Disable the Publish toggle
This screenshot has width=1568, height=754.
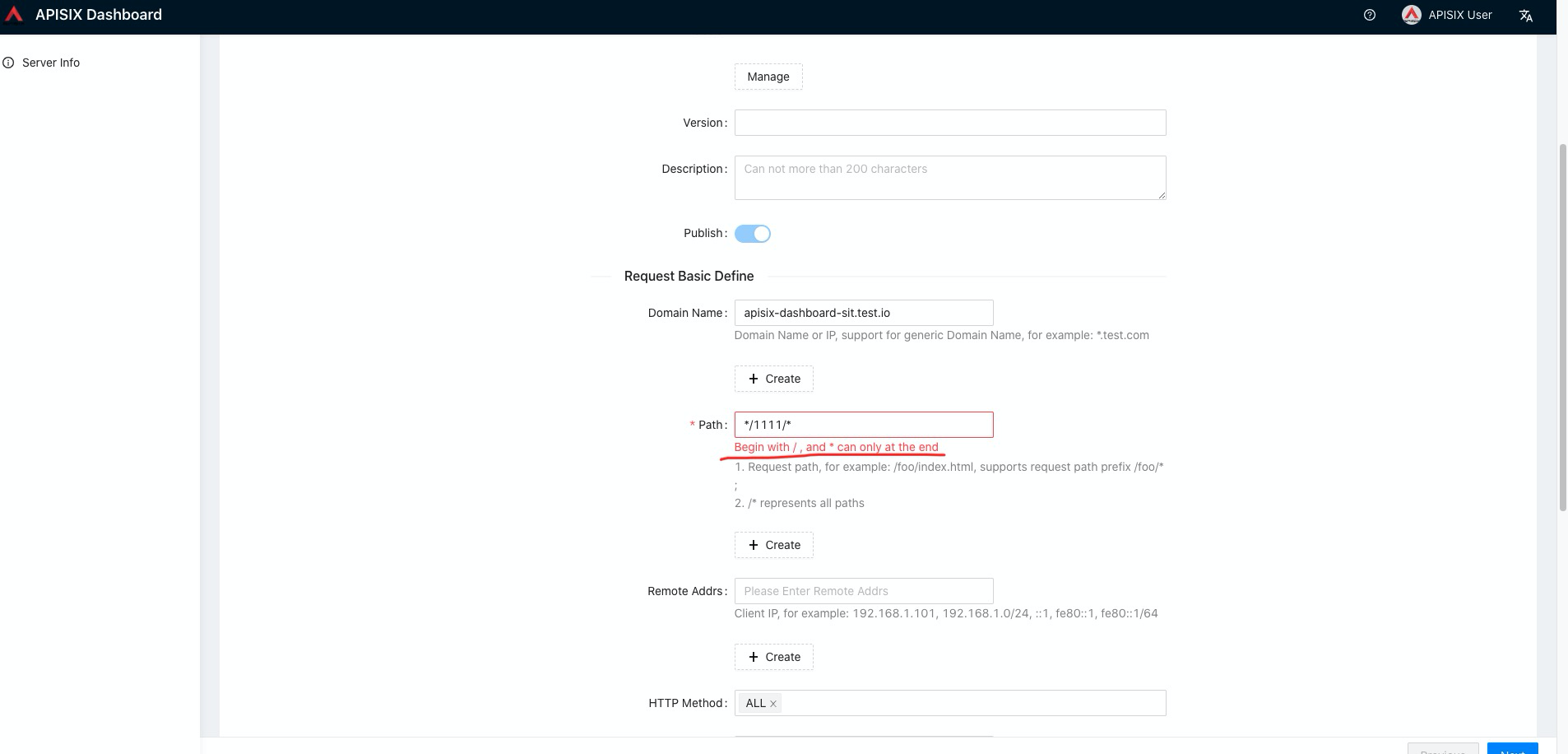[x=751, y=233]
